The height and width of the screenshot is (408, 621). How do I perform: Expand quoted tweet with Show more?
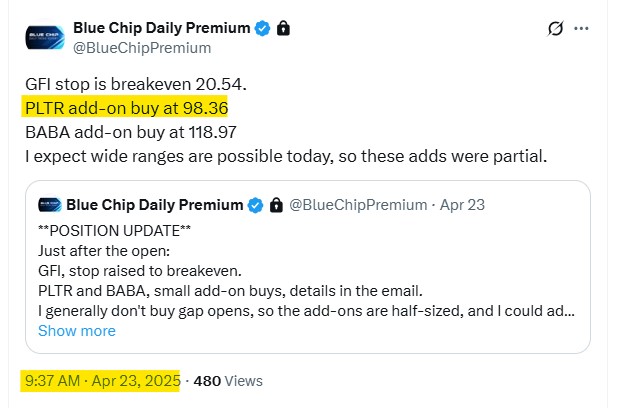pyautogui.click(x=77, y=331)
